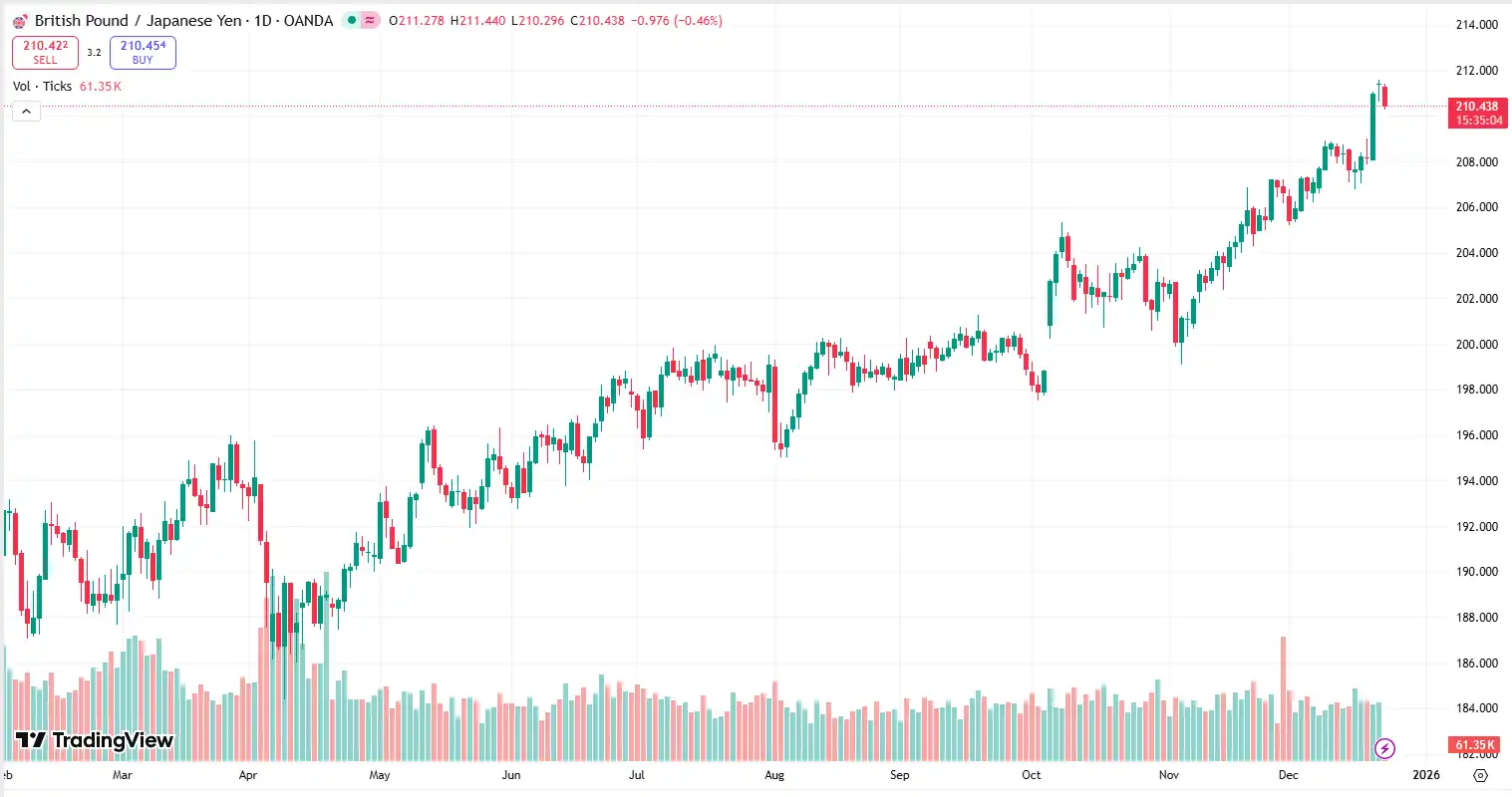This screenshot has width=1512, height=797.
Task: Click the TradingView logo watermark
Action: (96, 740)
